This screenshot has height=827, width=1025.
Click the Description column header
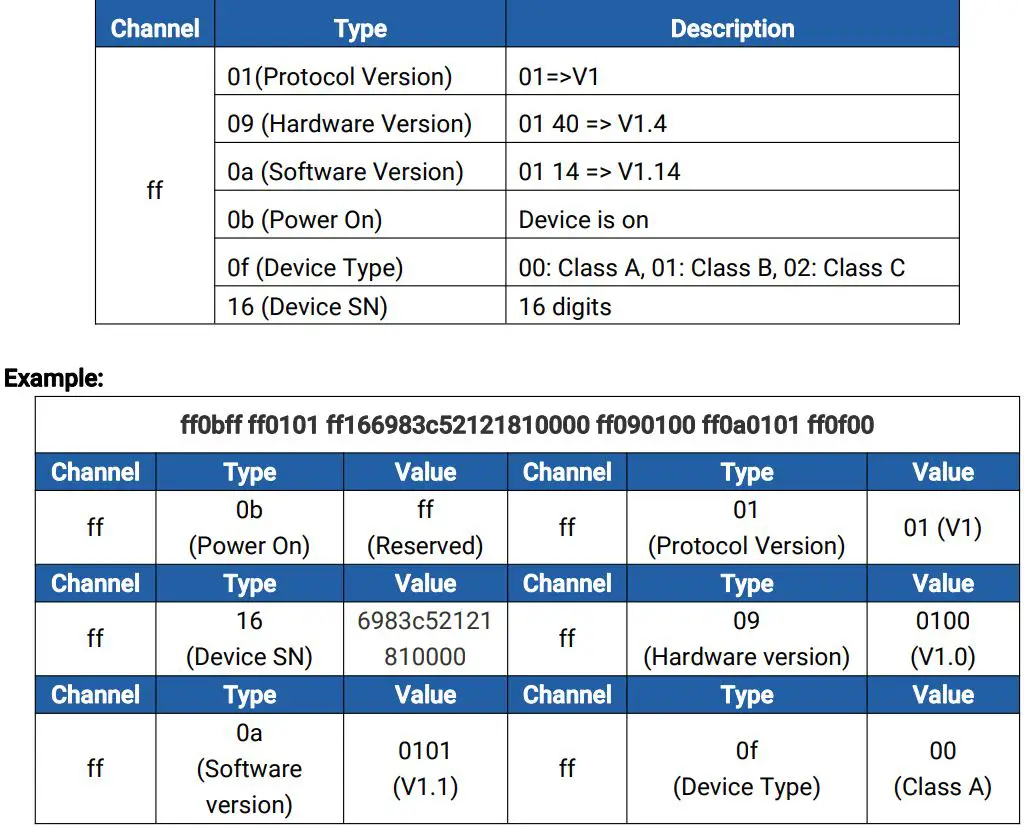[731, 28]
